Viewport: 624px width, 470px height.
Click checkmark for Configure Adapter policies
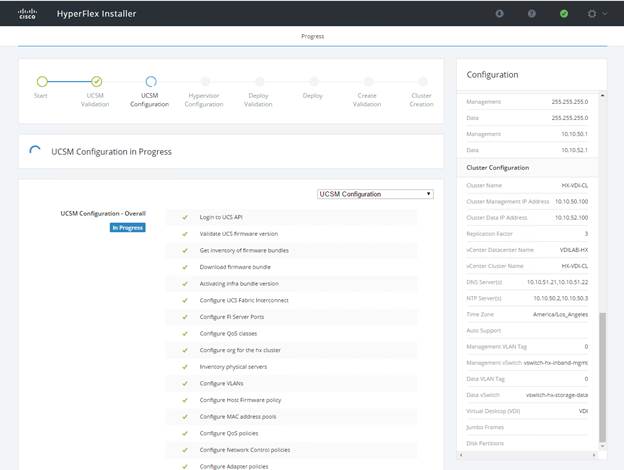185,466
